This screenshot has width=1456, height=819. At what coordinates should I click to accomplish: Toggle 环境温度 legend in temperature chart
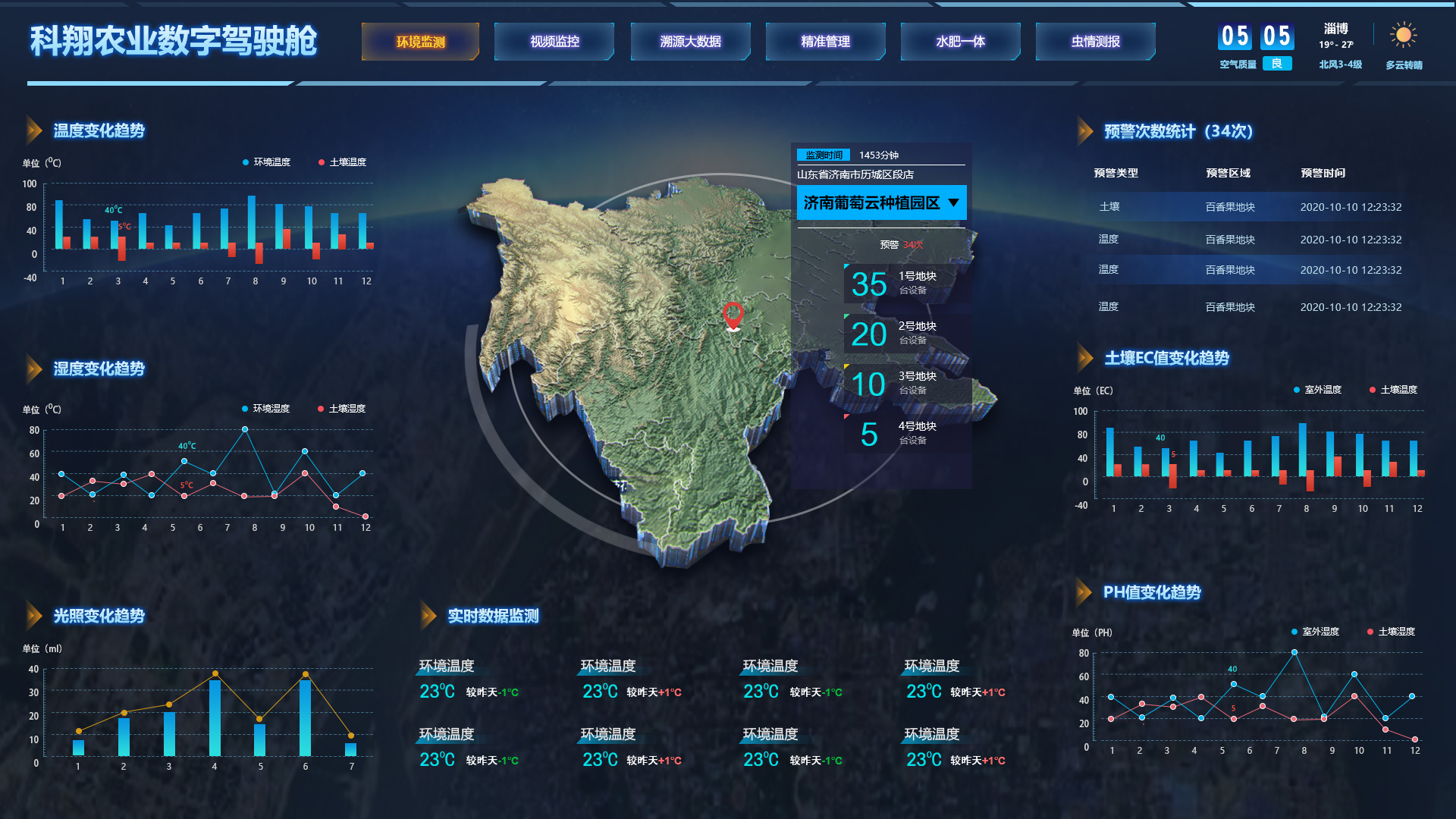[x=266, y=162]
